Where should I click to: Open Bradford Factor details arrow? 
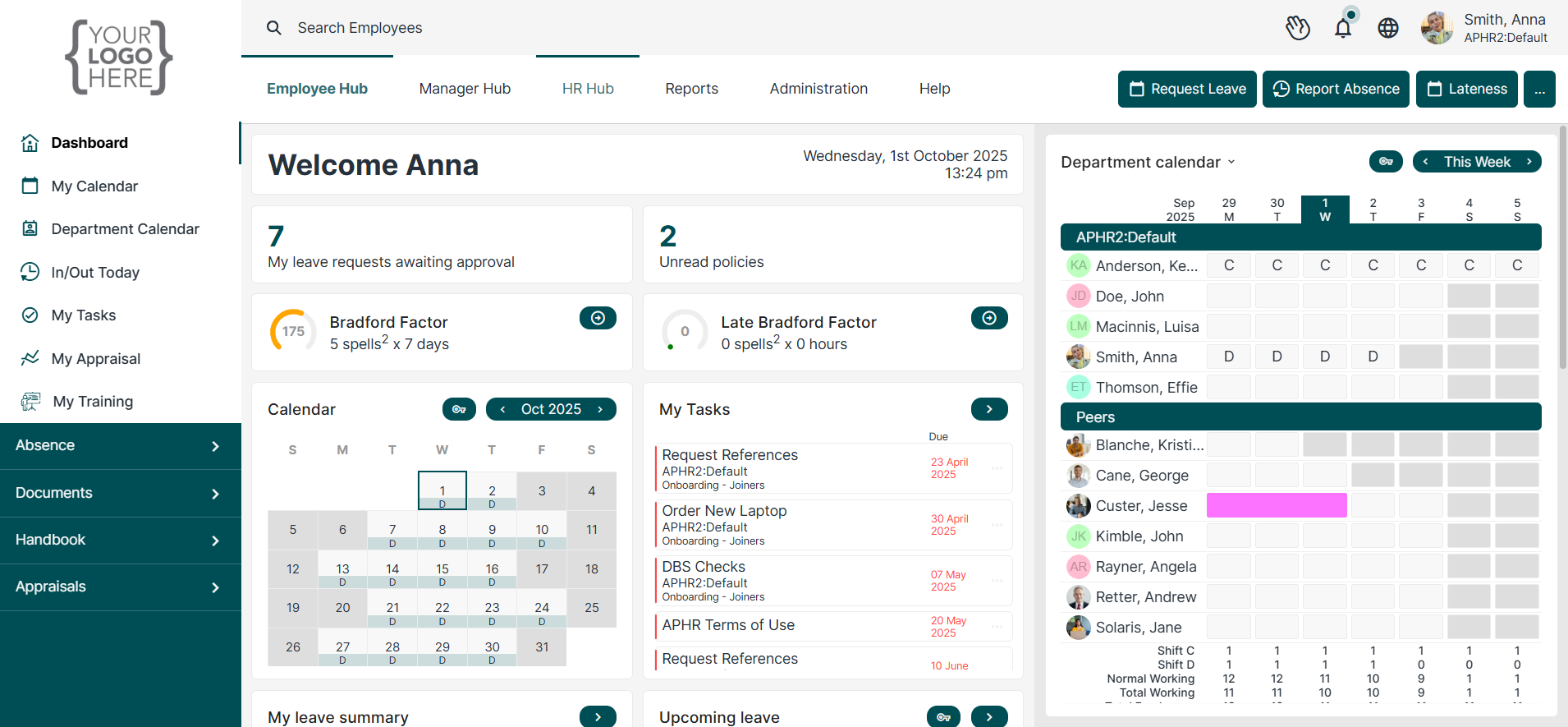coord(598,318)
